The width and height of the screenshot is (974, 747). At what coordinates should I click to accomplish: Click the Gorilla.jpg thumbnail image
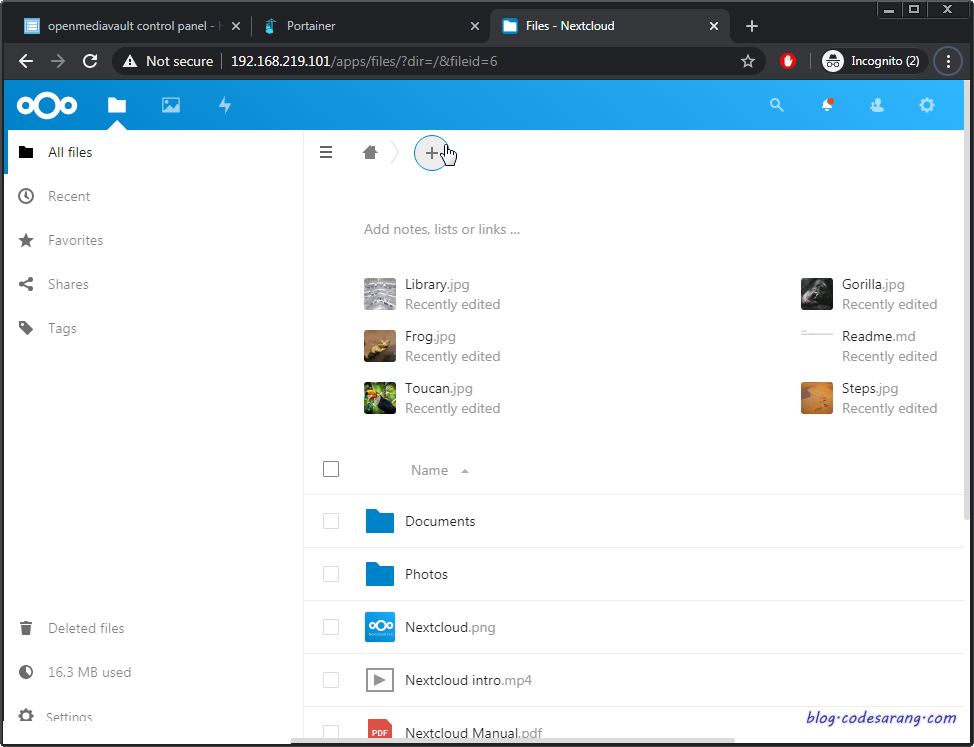coord(817,294)
